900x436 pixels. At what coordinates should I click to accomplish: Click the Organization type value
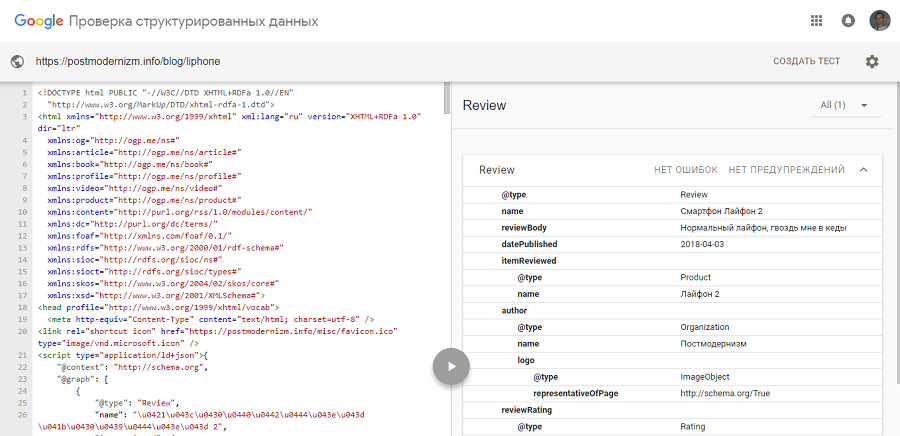click(x=704, y=328)
